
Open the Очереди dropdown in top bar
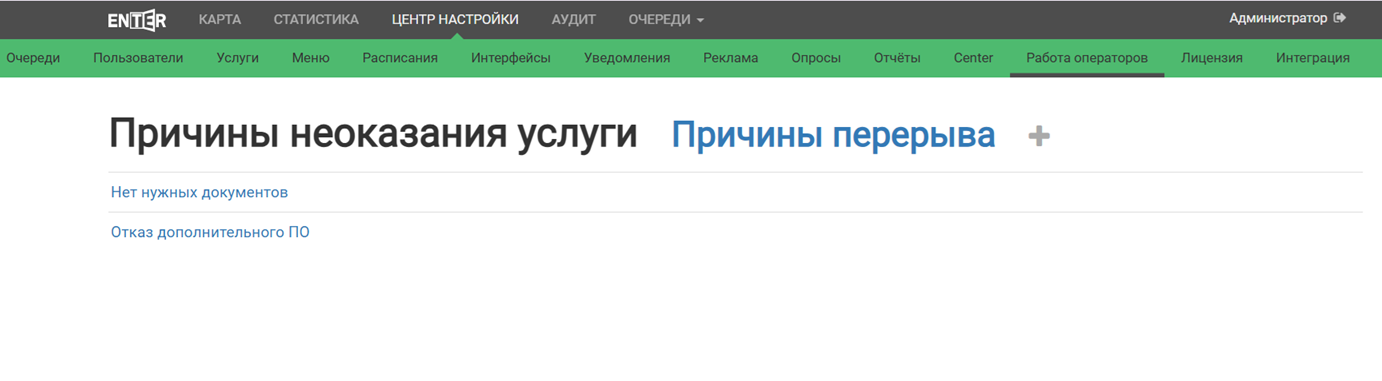click(666, 19)
